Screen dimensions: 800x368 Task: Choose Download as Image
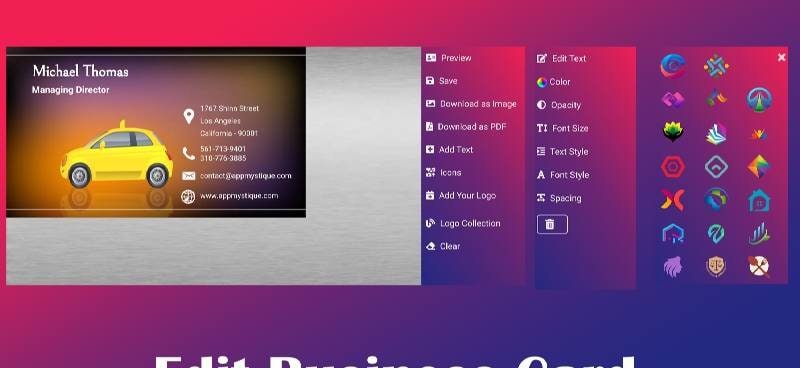coord(471,104)
